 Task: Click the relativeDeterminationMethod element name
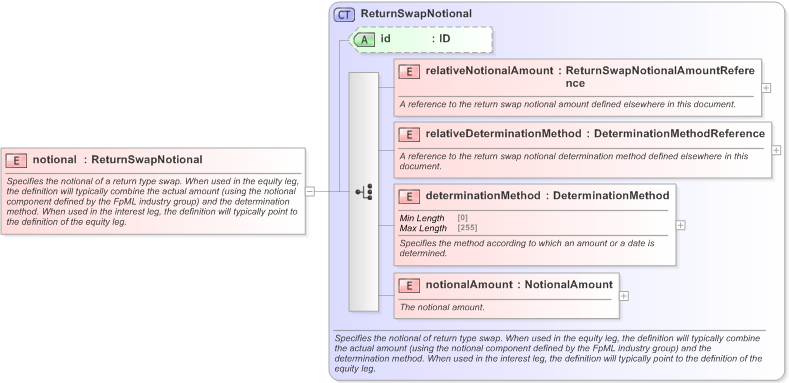tap(504, 133)
